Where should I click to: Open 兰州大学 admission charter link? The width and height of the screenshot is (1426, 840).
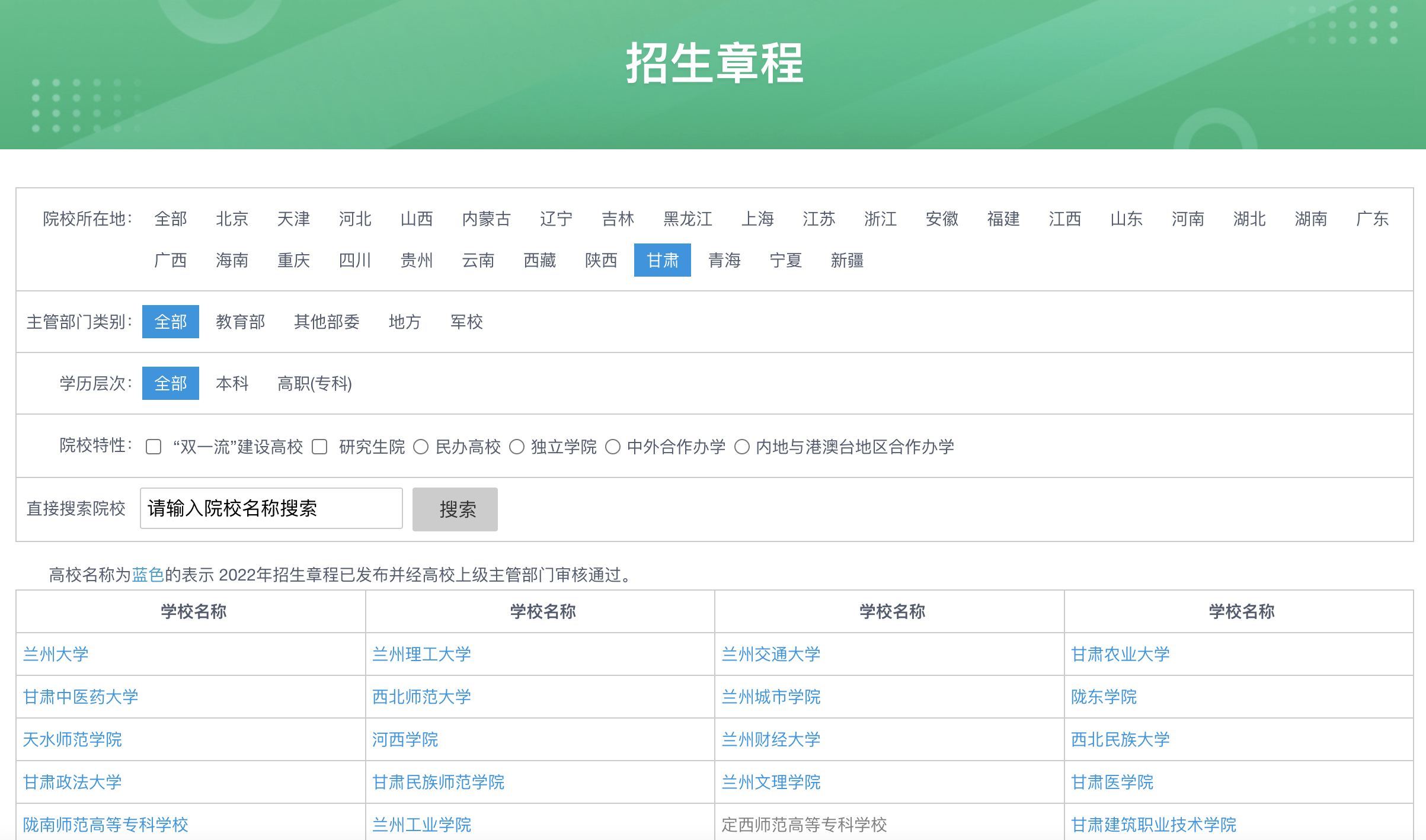(56, 654)
